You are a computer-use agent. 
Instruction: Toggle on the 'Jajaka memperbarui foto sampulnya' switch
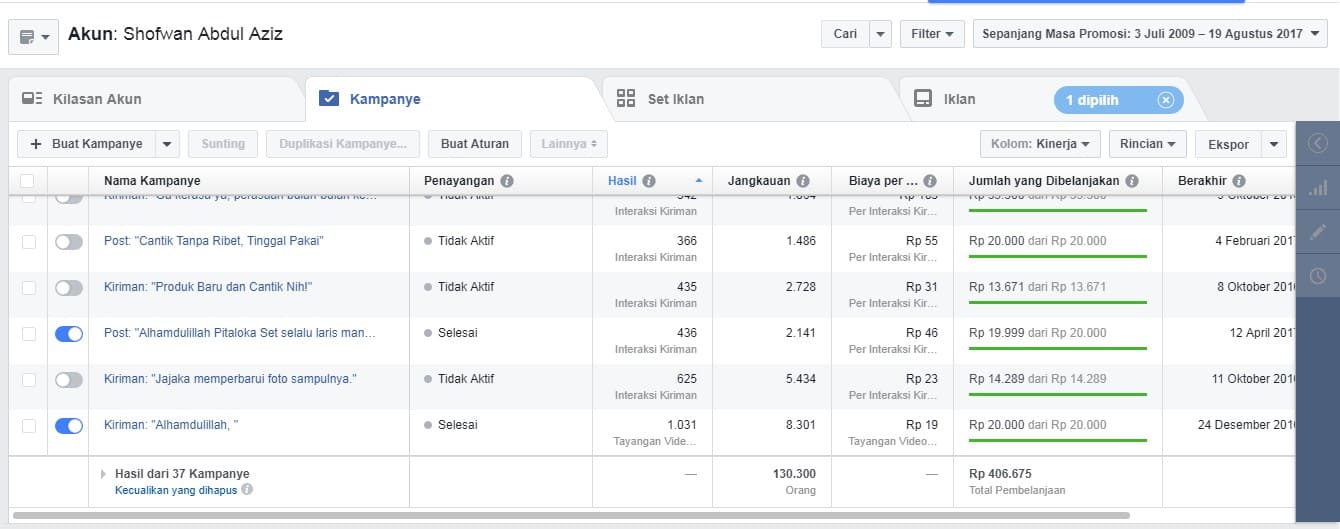pos(69,380)
